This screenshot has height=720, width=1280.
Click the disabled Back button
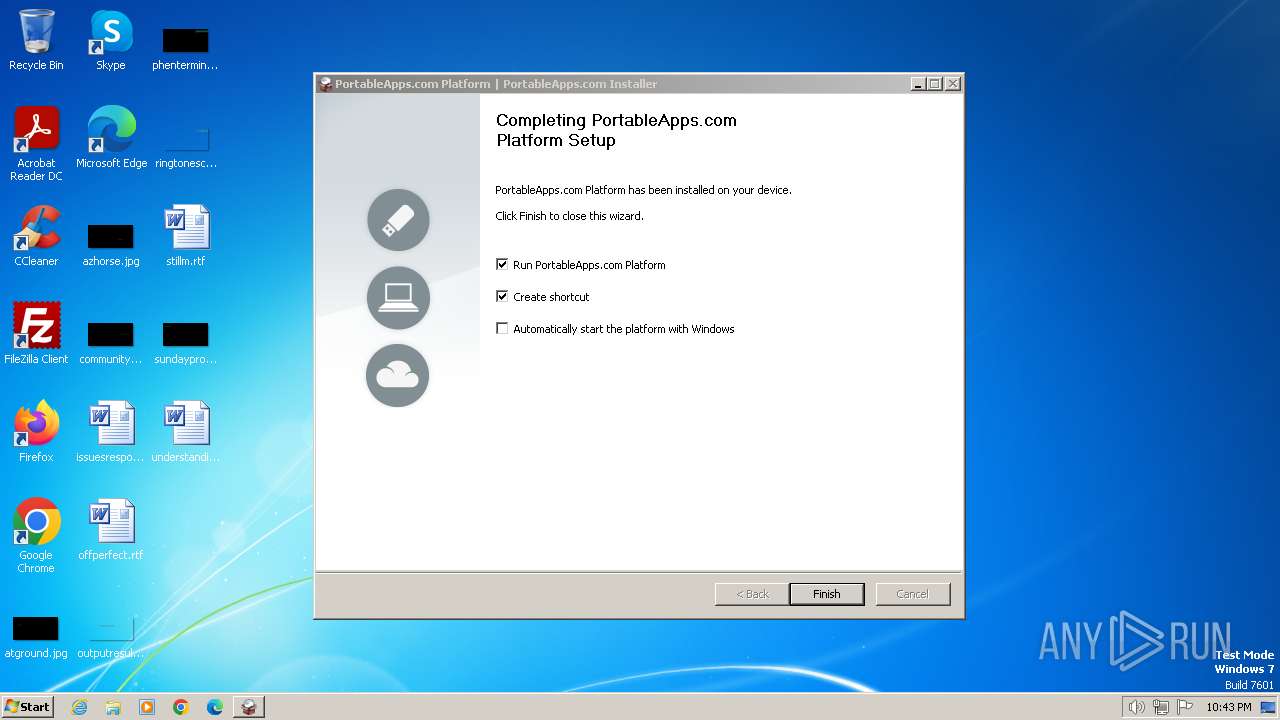pos(752,594)
